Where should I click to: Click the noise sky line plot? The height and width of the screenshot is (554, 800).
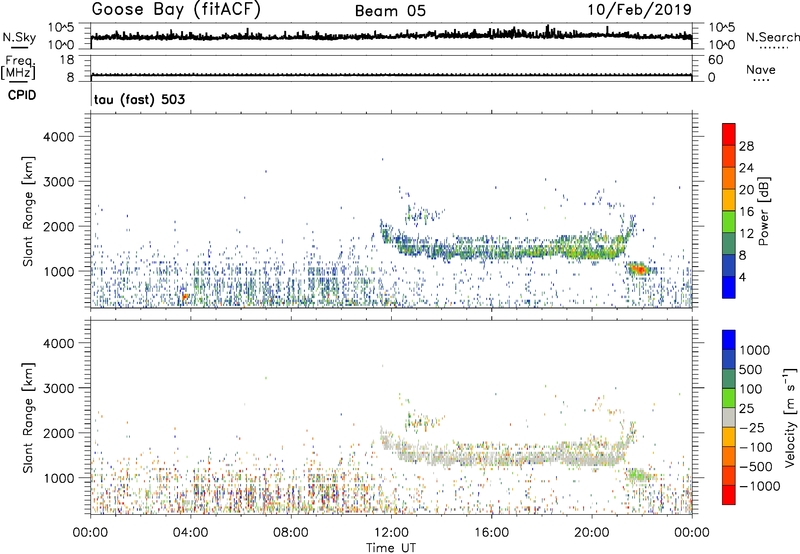[391, 35]
